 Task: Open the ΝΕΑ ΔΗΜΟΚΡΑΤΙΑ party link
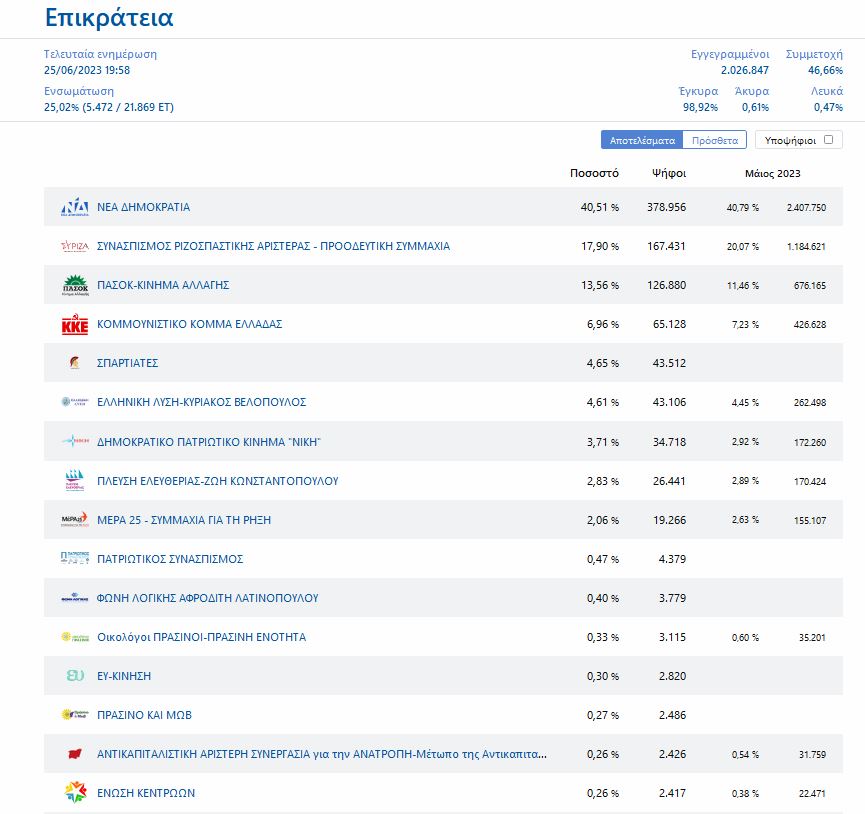pos(143,207)
